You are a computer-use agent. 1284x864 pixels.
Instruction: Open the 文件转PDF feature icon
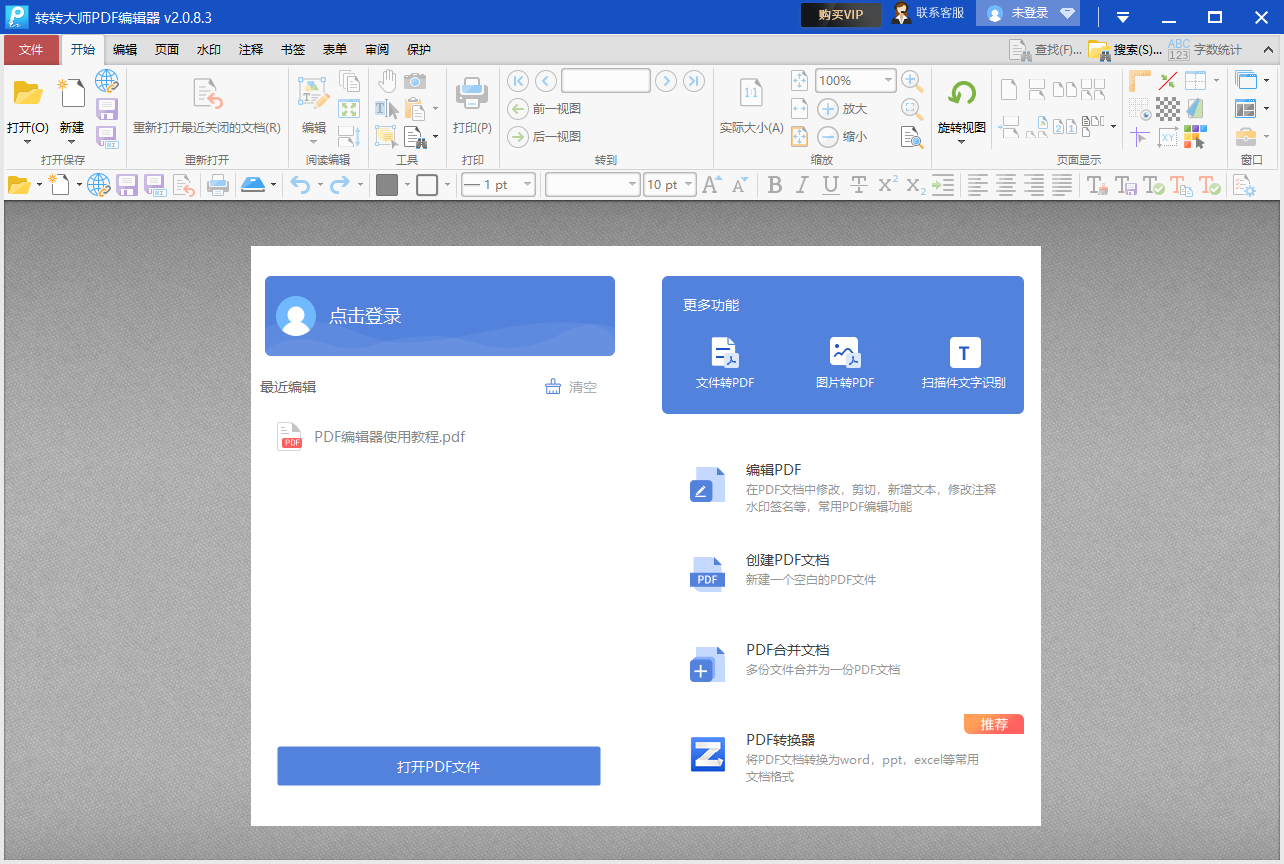[x=724, y=352]
